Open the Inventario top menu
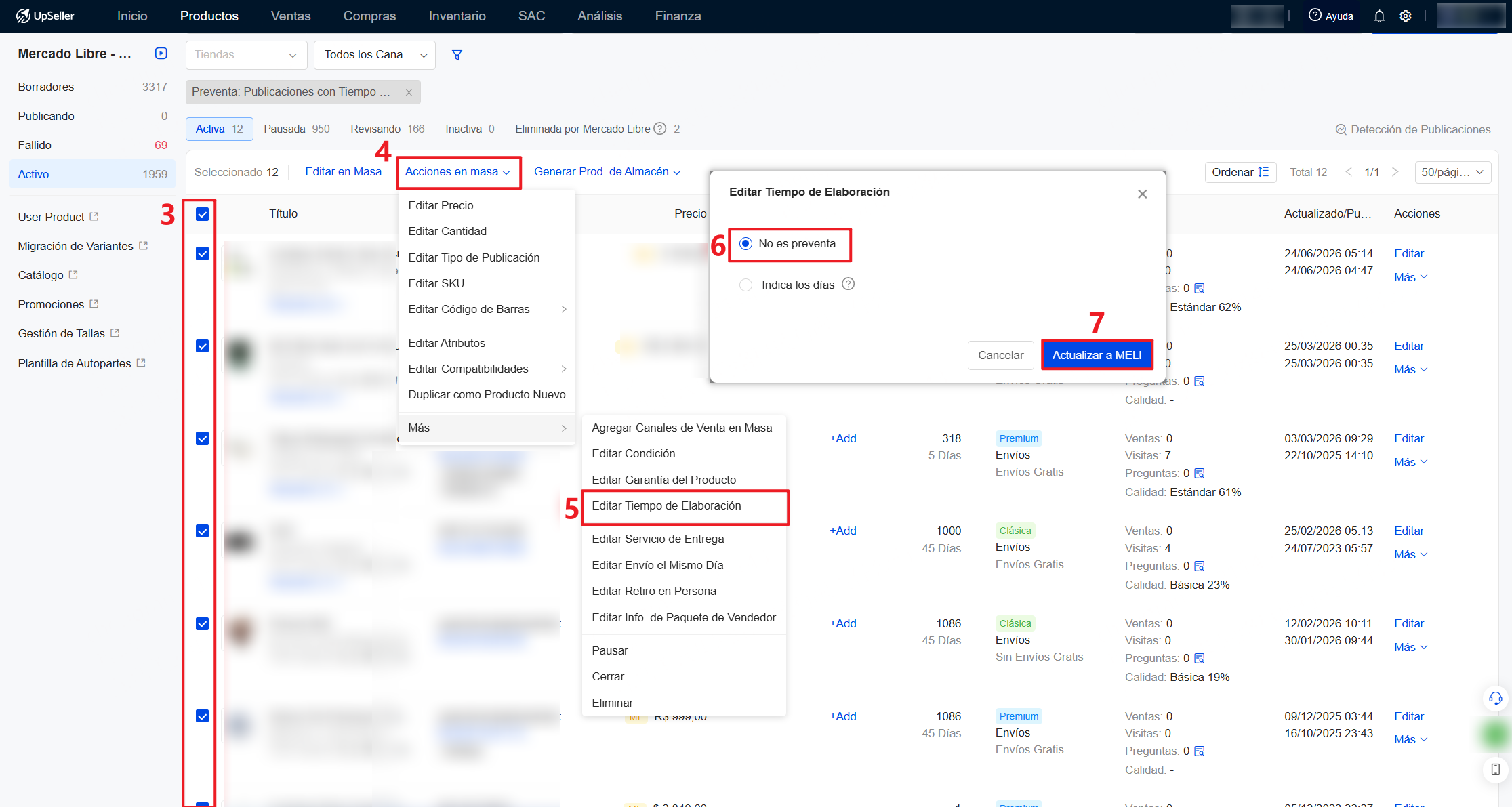The width and height of the screenshot is (1512, 807). pos(457,16)
